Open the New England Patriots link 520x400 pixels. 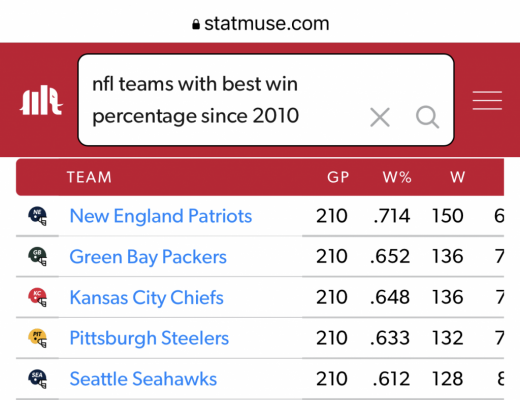[161, 216]
